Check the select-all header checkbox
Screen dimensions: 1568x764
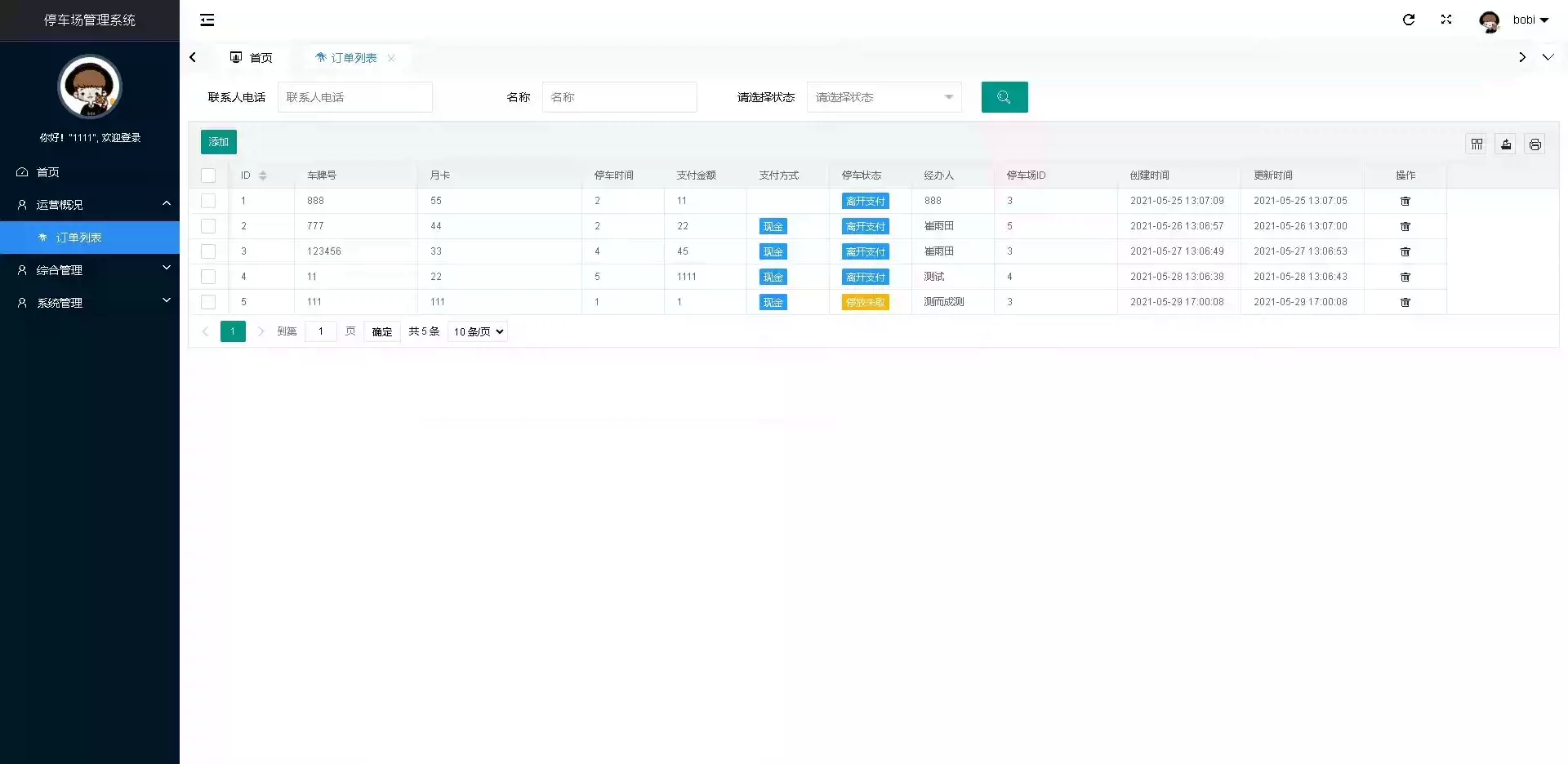(208, 175)
